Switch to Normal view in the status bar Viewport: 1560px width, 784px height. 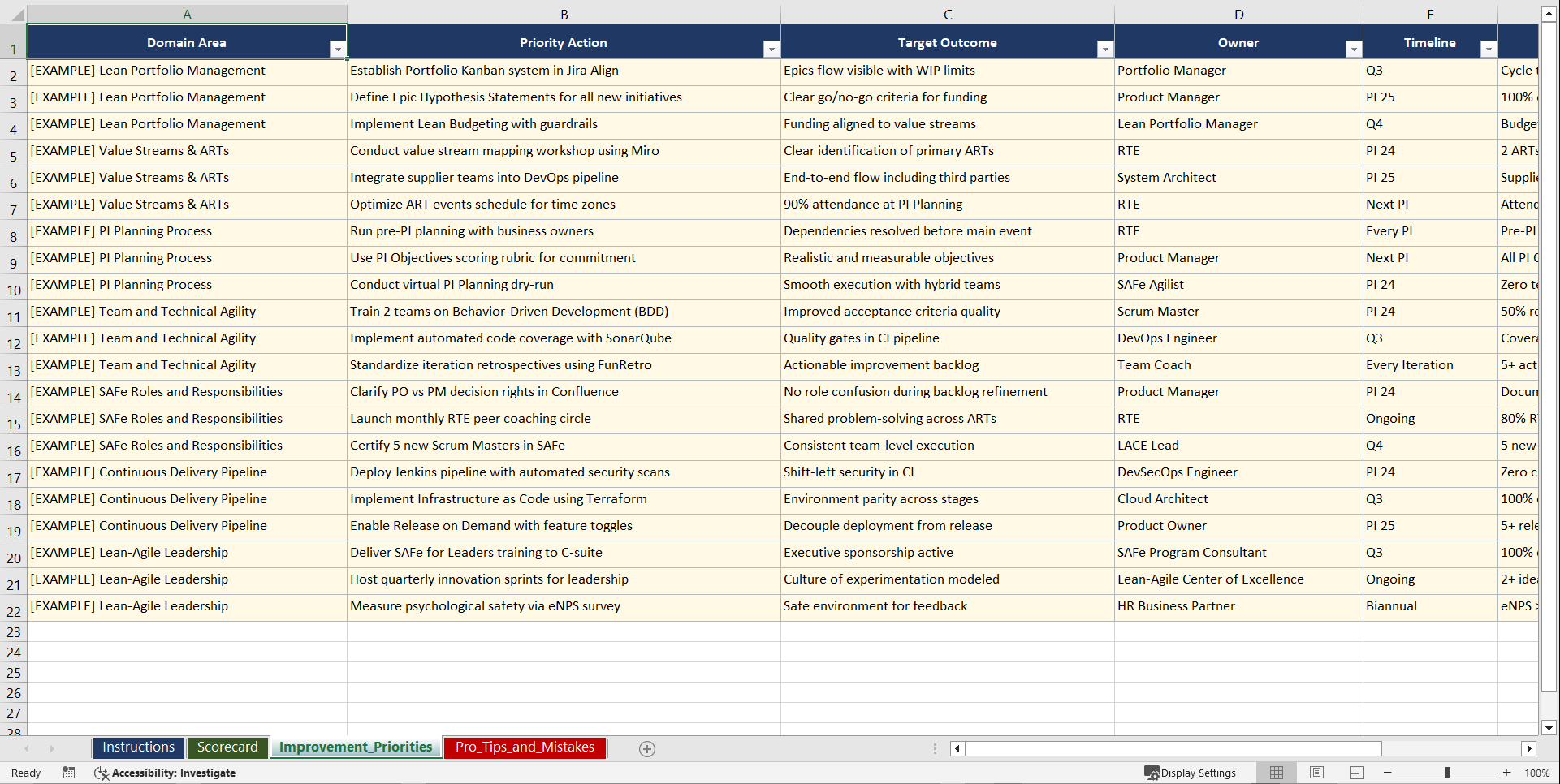pyautogui.click(x=1276, y=773)
